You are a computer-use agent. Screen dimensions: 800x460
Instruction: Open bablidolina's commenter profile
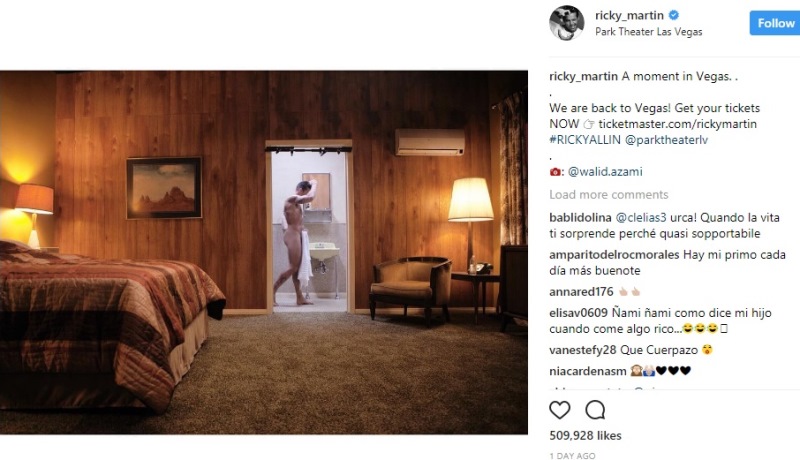tap(580, 218)
